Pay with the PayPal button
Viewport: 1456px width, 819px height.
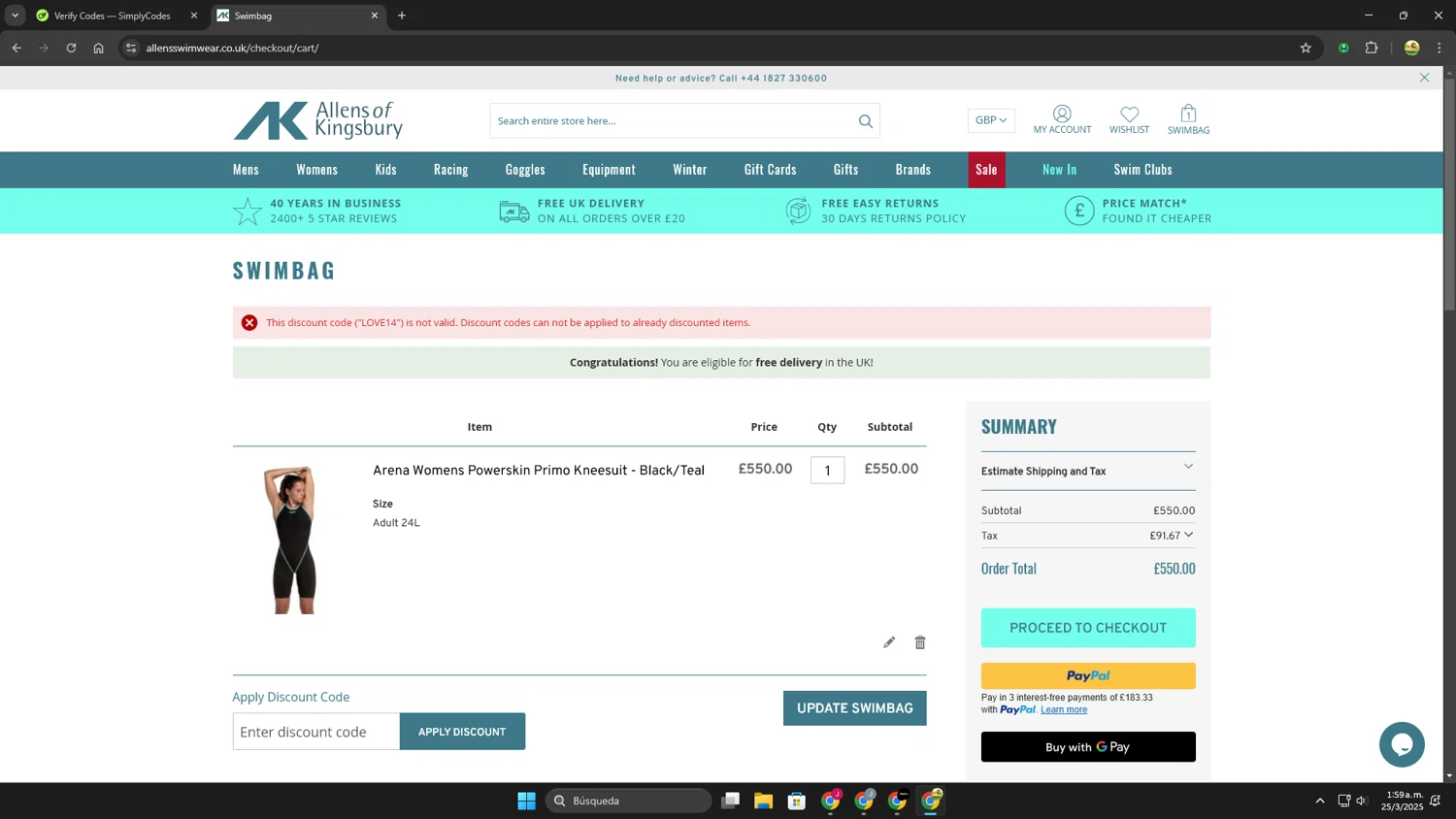(x=1088, y=675)
